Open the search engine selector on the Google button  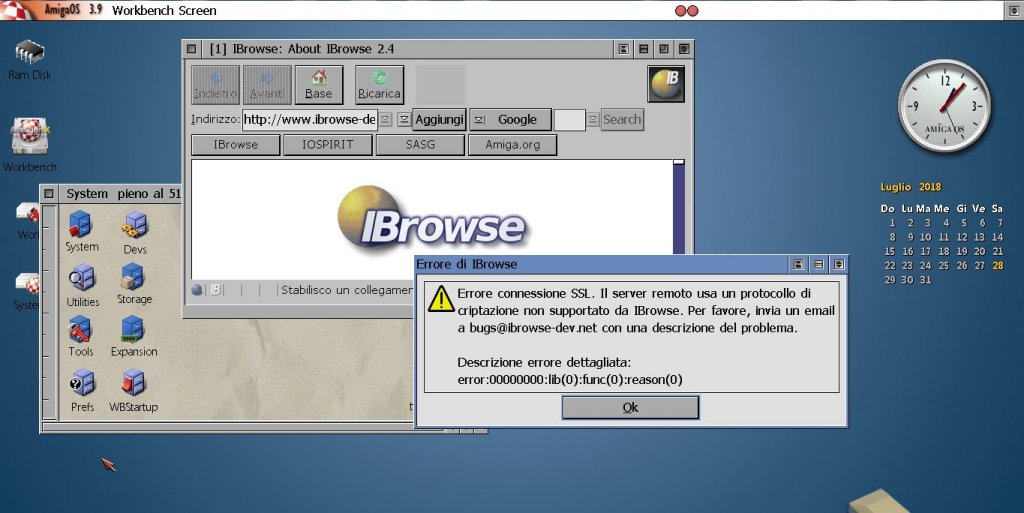pos(478,120)
